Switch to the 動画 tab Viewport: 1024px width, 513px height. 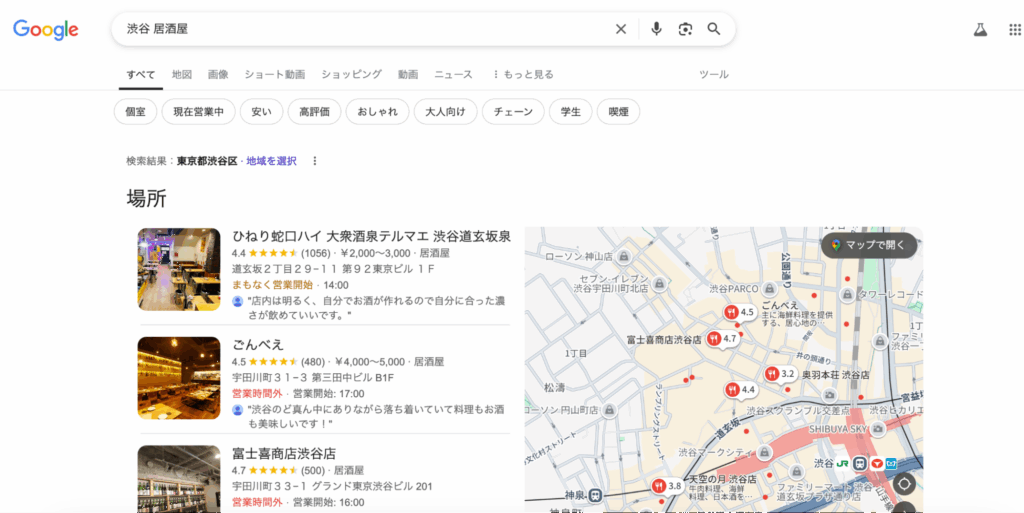coord(408,74)
